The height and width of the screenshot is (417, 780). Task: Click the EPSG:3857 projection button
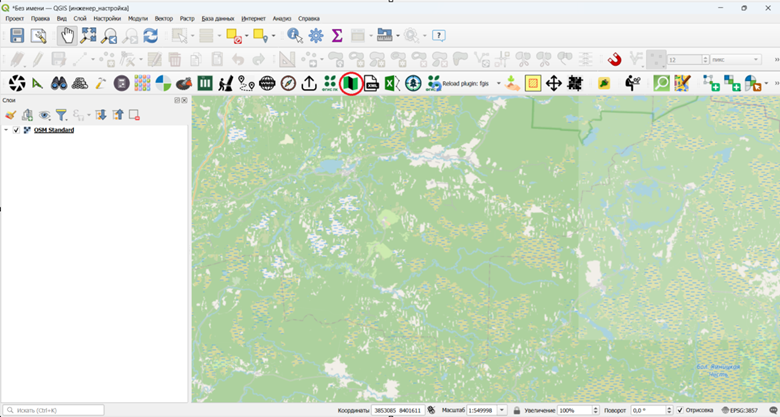(740, 411)
